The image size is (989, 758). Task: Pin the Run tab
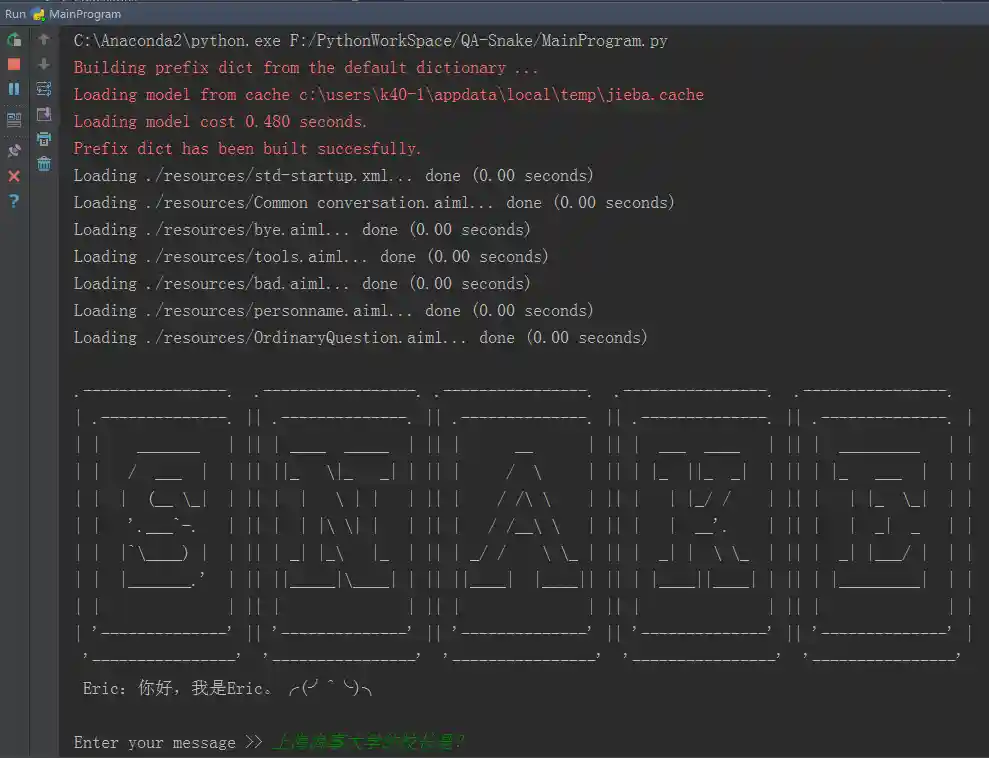(14, 151)
